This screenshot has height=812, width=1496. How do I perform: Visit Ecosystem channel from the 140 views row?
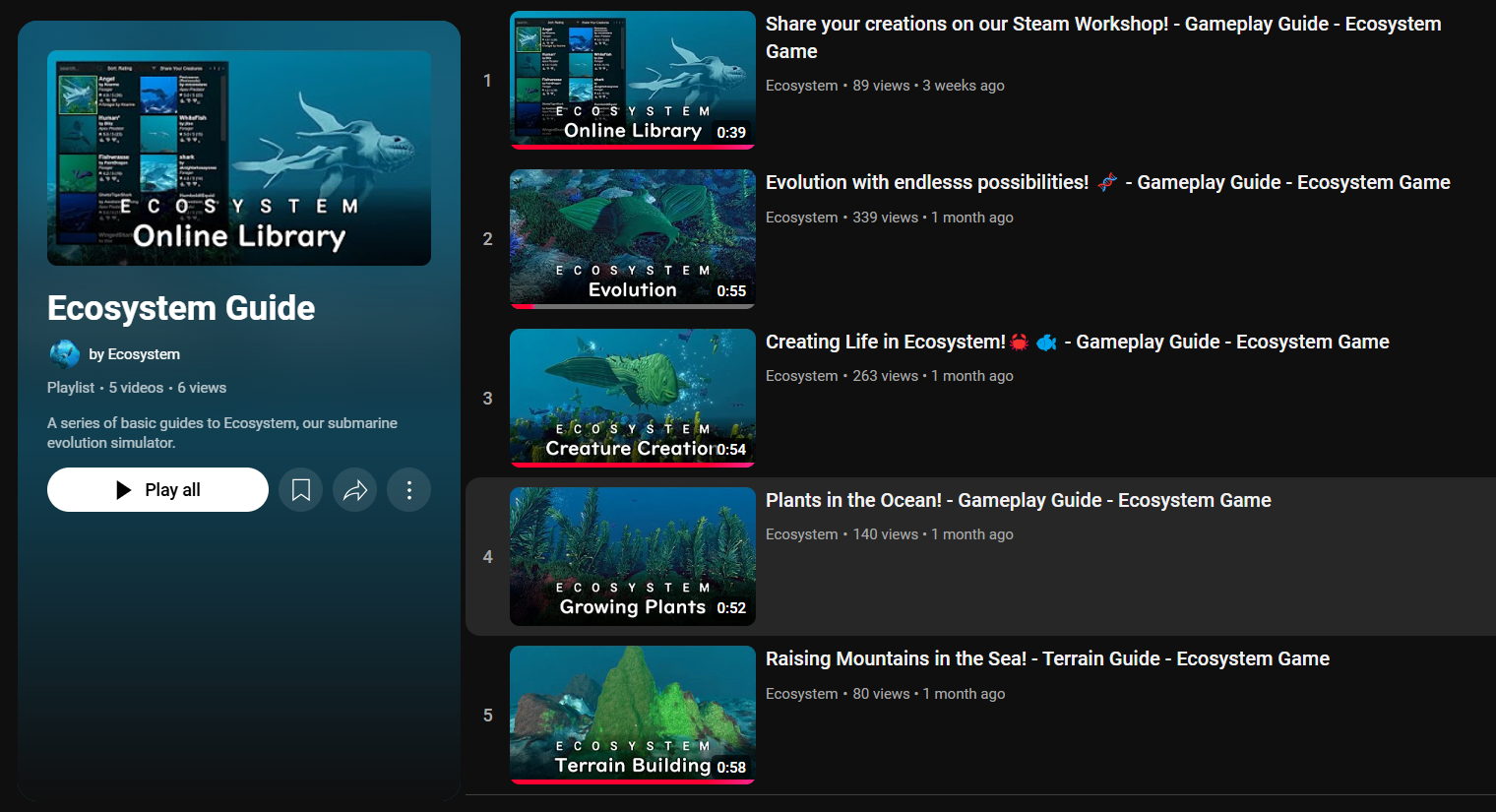point(802,534)
